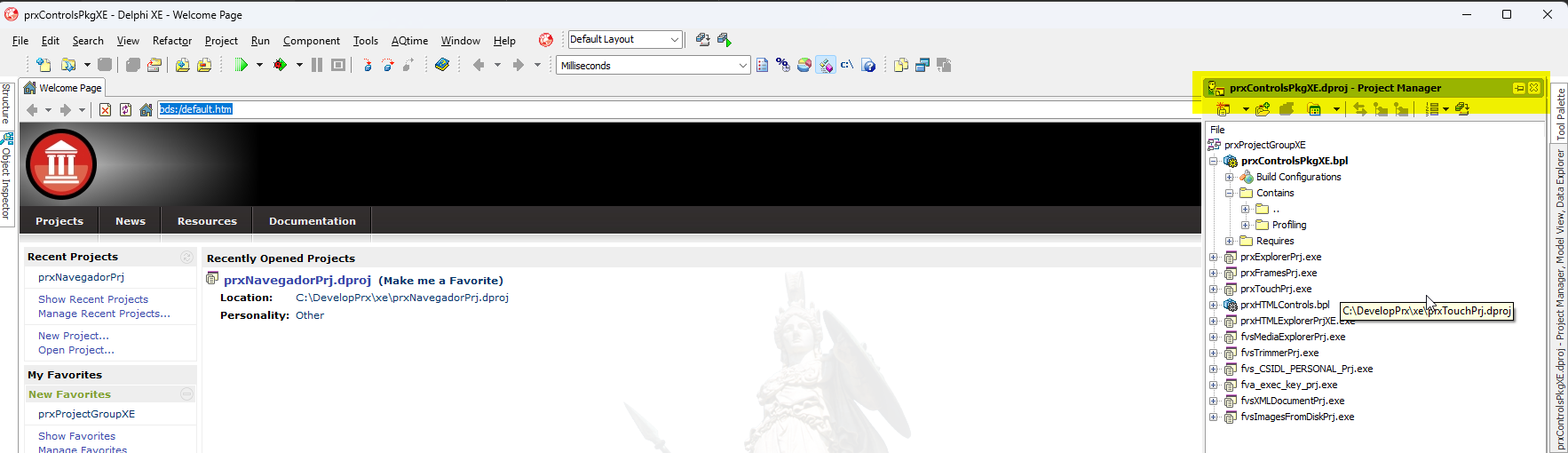
Task: Select the Welcome Page tab
Action: (62, 88)
